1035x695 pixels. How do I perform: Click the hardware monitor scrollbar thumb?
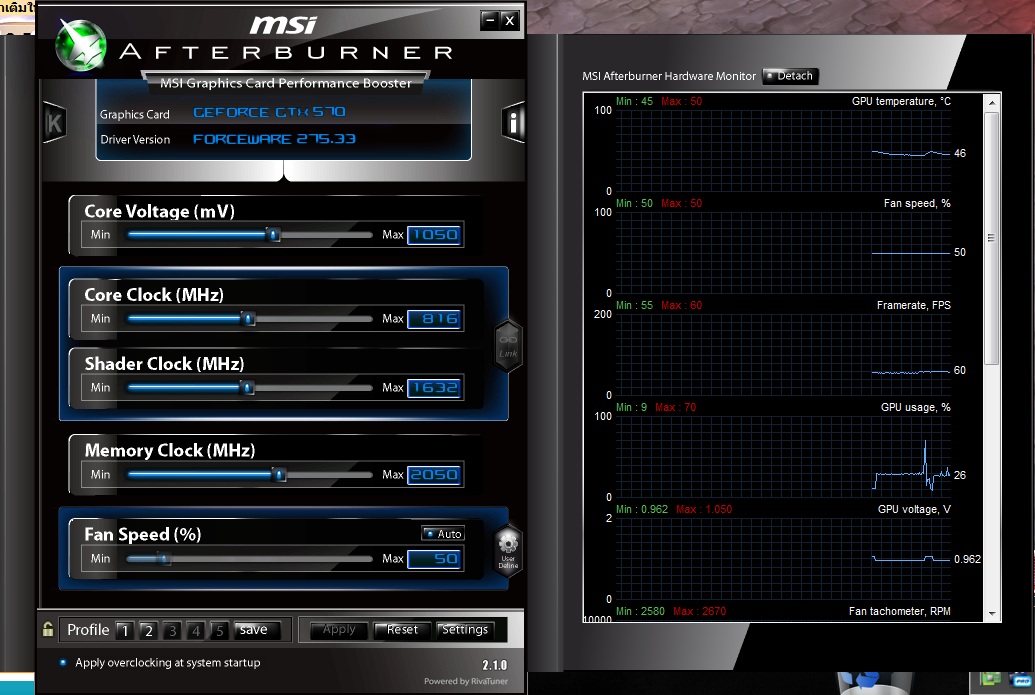[x=991, y=238]
